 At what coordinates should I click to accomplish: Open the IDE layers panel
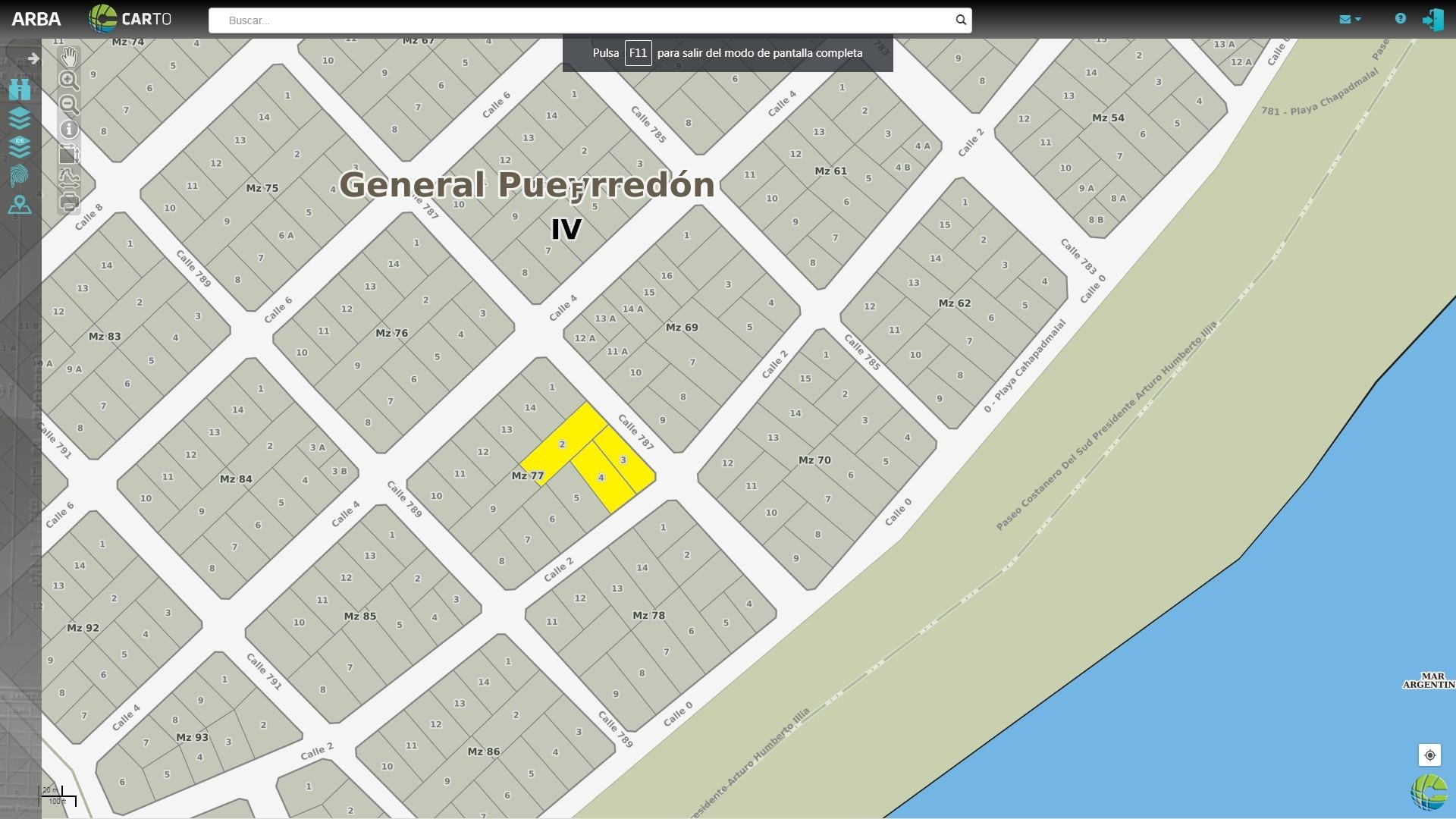tap(20, 146)
